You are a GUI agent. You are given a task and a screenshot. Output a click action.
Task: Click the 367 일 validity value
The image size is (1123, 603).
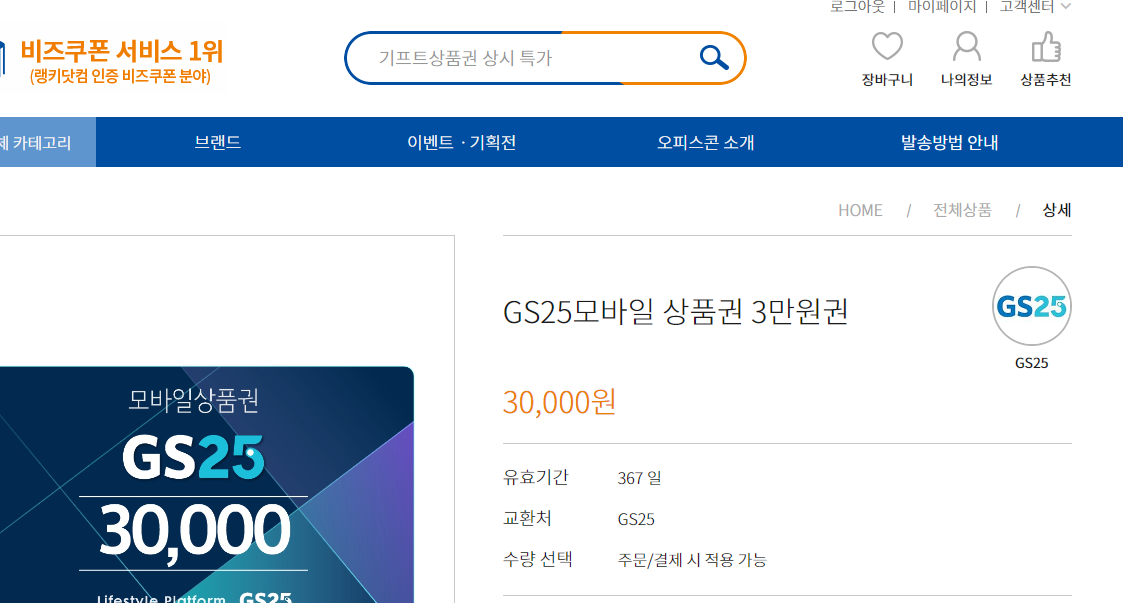(x=640, y=478)
